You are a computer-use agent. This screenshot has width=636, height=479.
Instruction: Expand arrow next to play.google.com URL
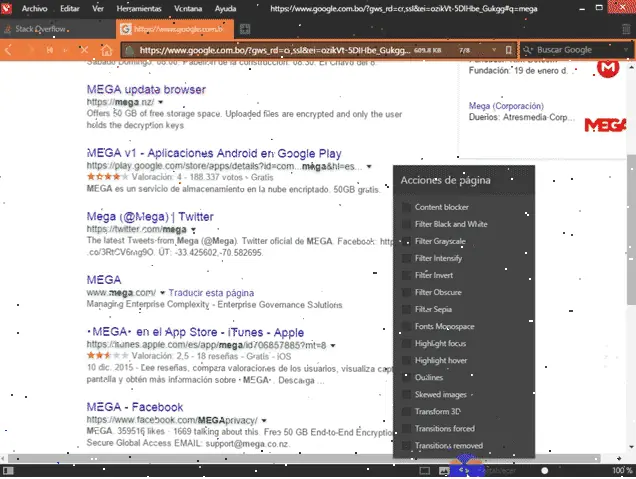point(369,166)
